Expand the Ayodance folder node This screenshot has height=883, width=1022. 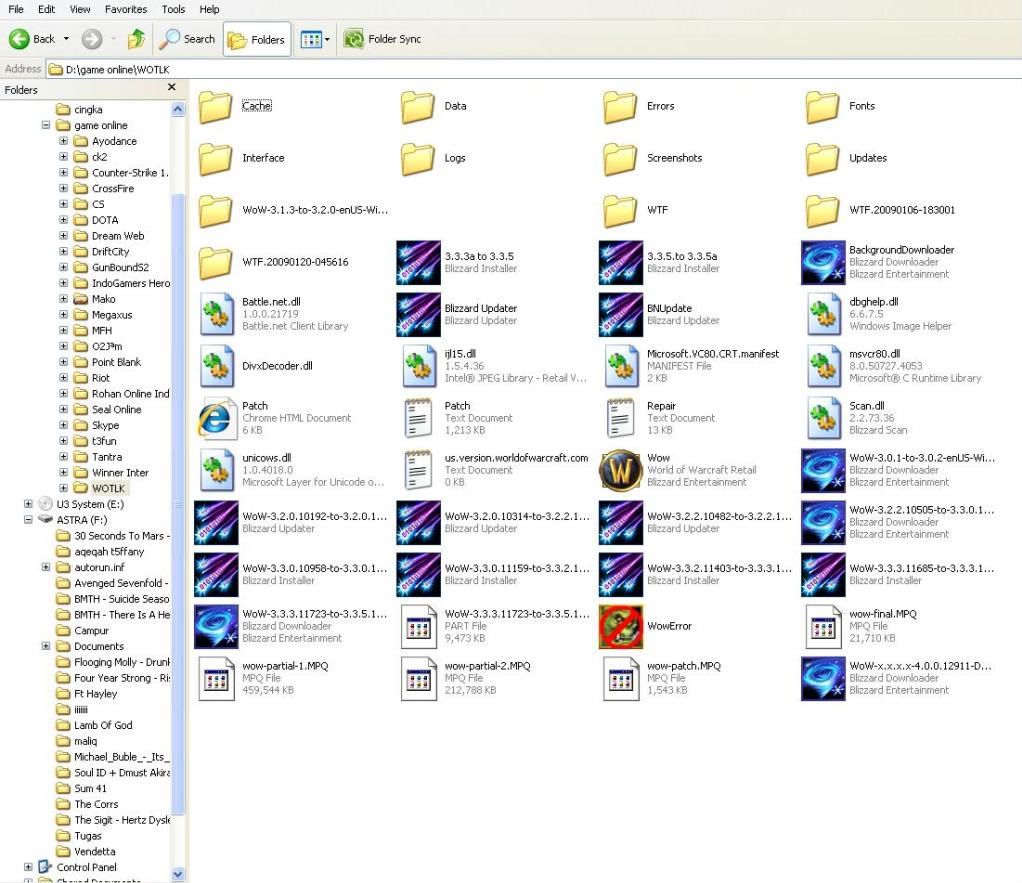[63, 141]
